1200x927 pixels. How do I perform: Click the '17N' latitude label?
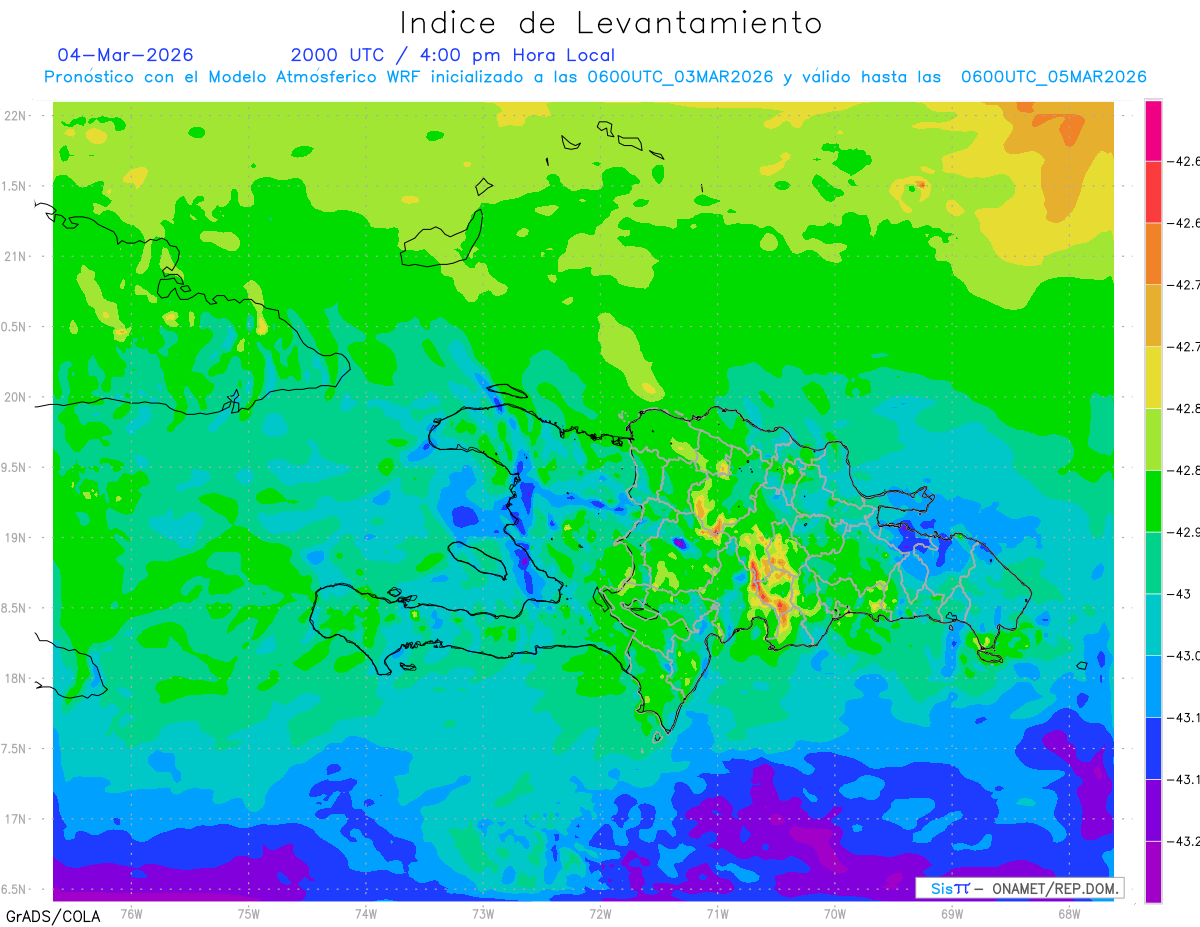16,819
